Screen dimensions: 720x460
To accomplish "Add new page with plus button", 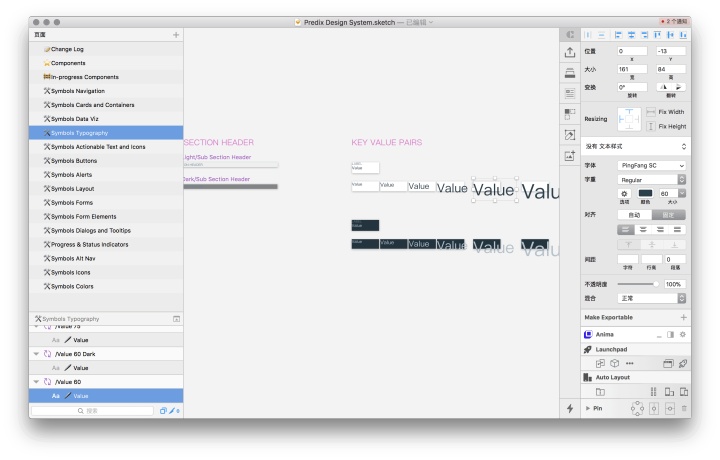I will pos(176,35).
